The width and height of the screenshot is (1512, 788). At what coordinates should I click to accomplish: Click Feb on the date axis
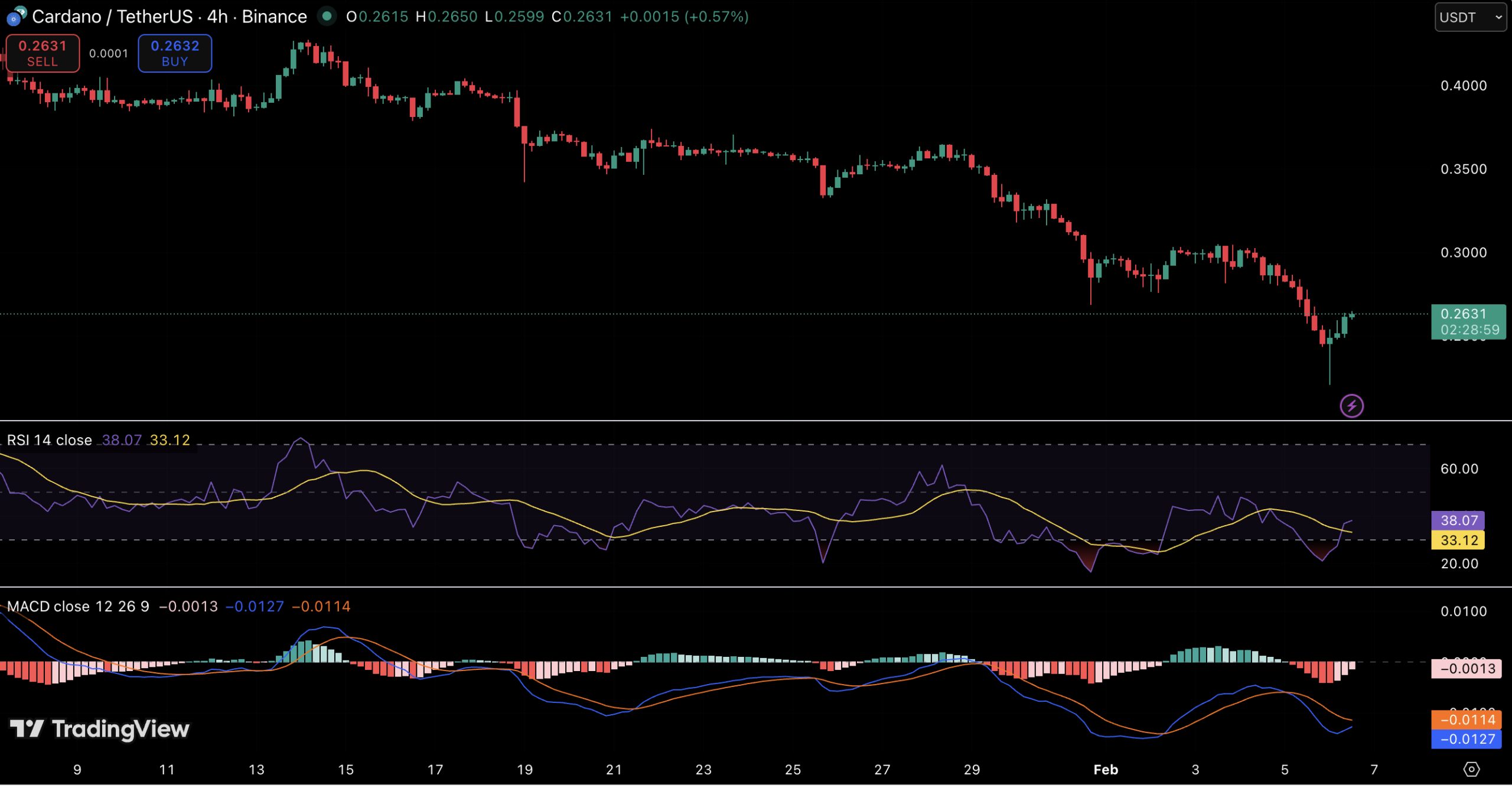1106,770
